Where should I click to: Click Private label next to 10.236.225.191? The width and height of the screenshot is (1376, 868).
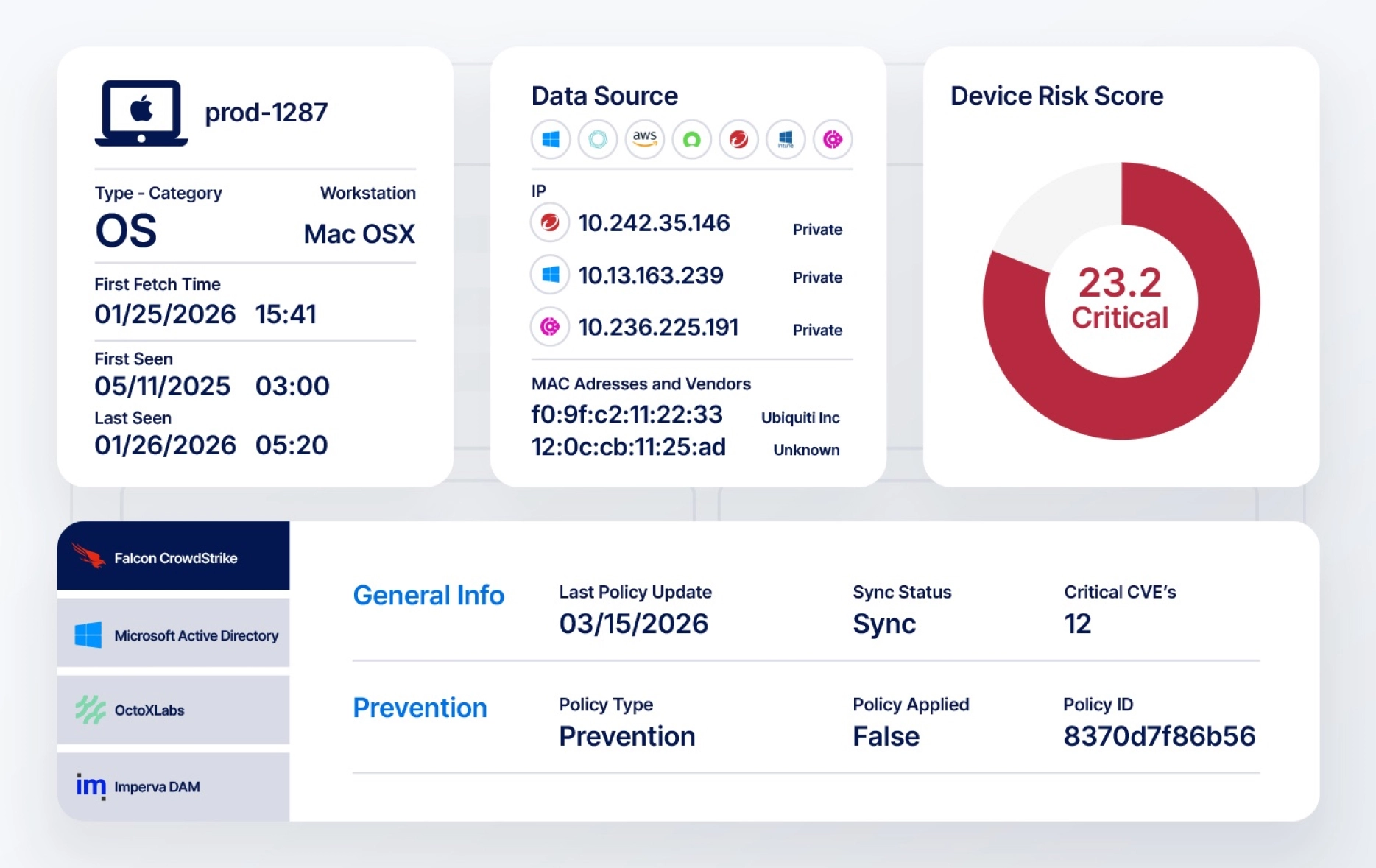817,330
